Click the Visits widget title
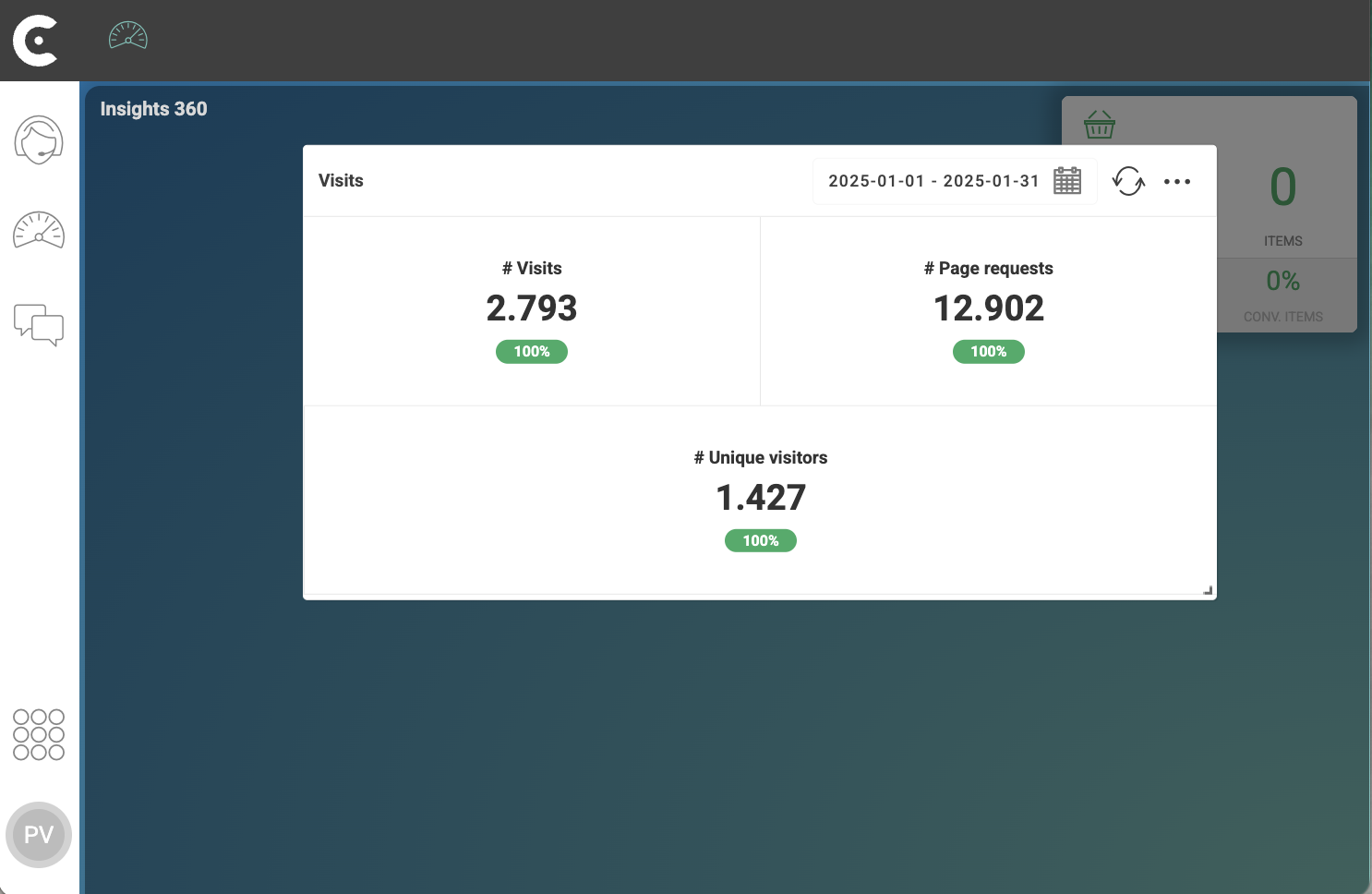The width and height of the screenshot is (1372, 894). point(341,181)
